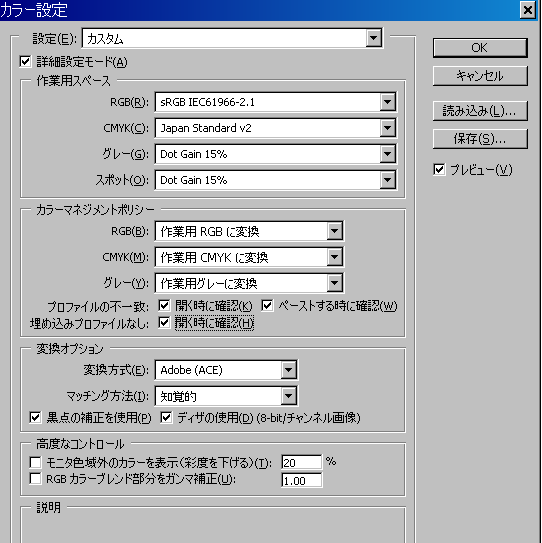The width and height of the screenshot is (542, 543).
Task: Click the gamma value field showing 1.00
Action: pos(302,480)
